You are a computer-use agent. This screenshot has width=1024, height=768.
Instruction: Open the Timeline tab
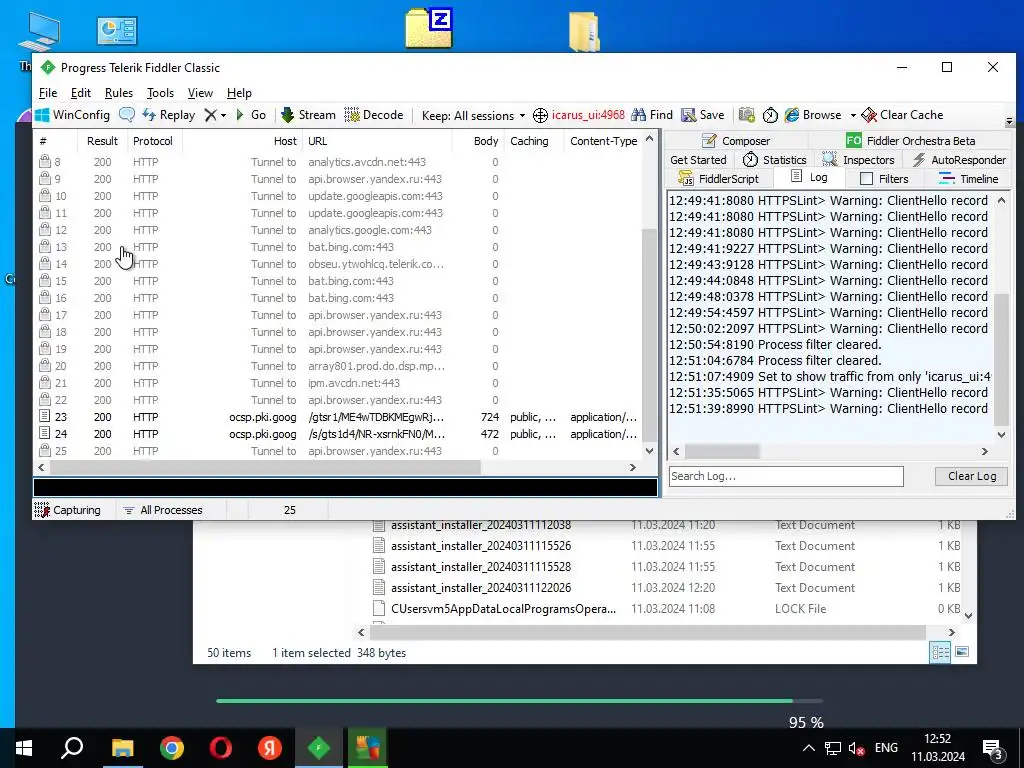(x=968, y=179)
